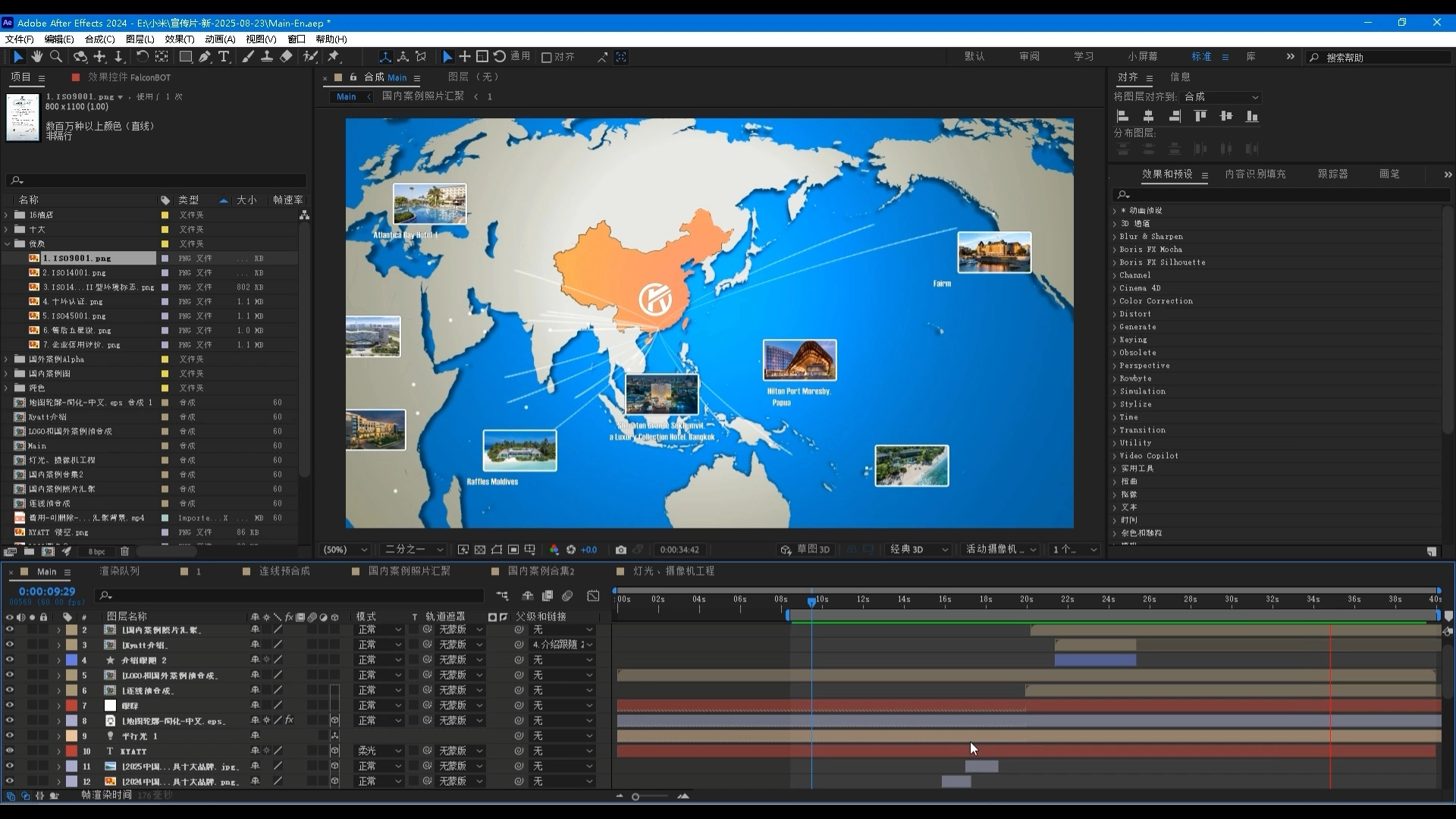The width and height of the screenshot is (1456, 819).
Task: Select the Zoom magnifier tool
Action: point(56,57)
